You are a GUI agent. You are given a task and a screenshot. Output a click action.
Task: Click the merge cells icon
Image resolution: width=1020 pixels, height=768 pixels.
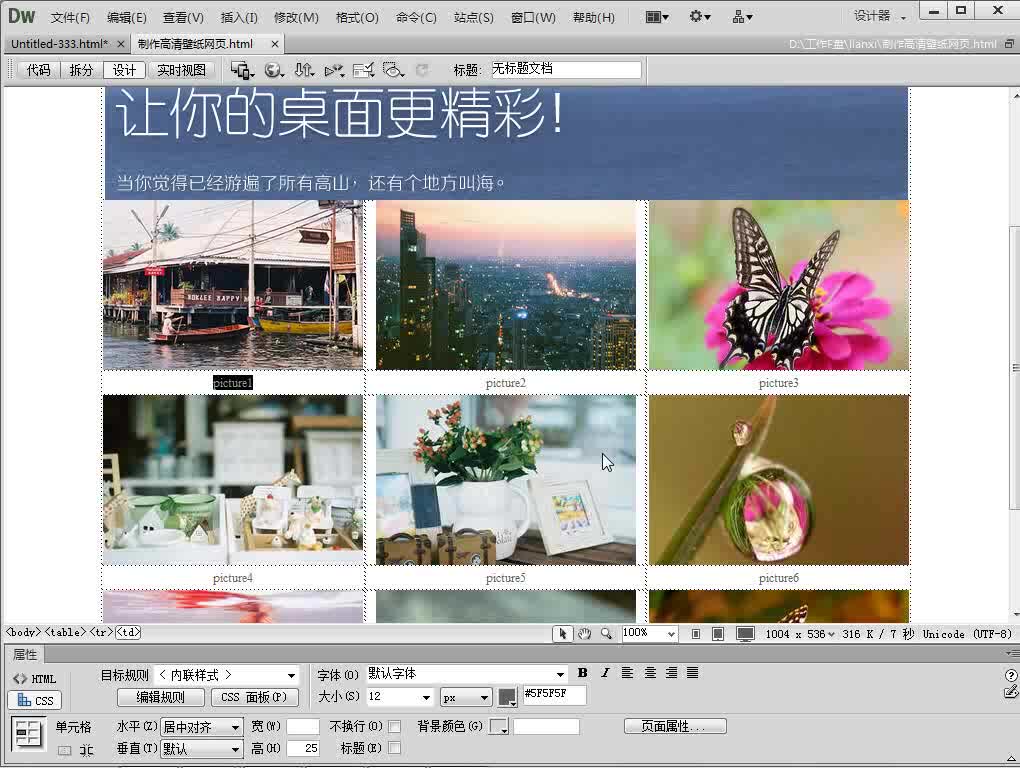point(65,750)
